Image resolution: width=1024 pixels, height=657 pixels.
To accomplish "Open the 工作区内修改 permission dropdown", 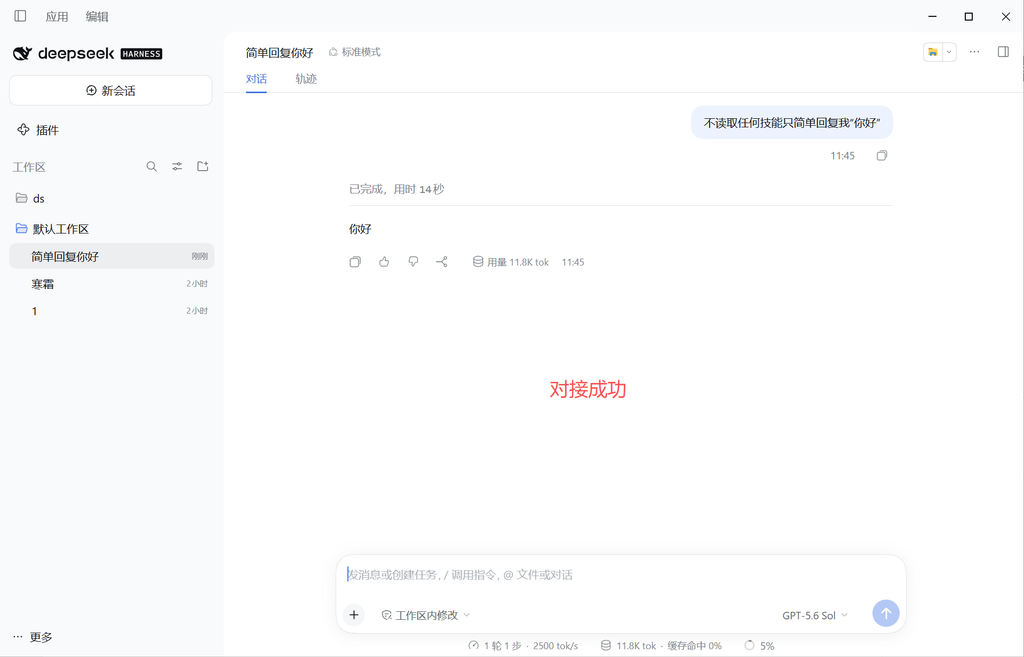I will 426,615.
